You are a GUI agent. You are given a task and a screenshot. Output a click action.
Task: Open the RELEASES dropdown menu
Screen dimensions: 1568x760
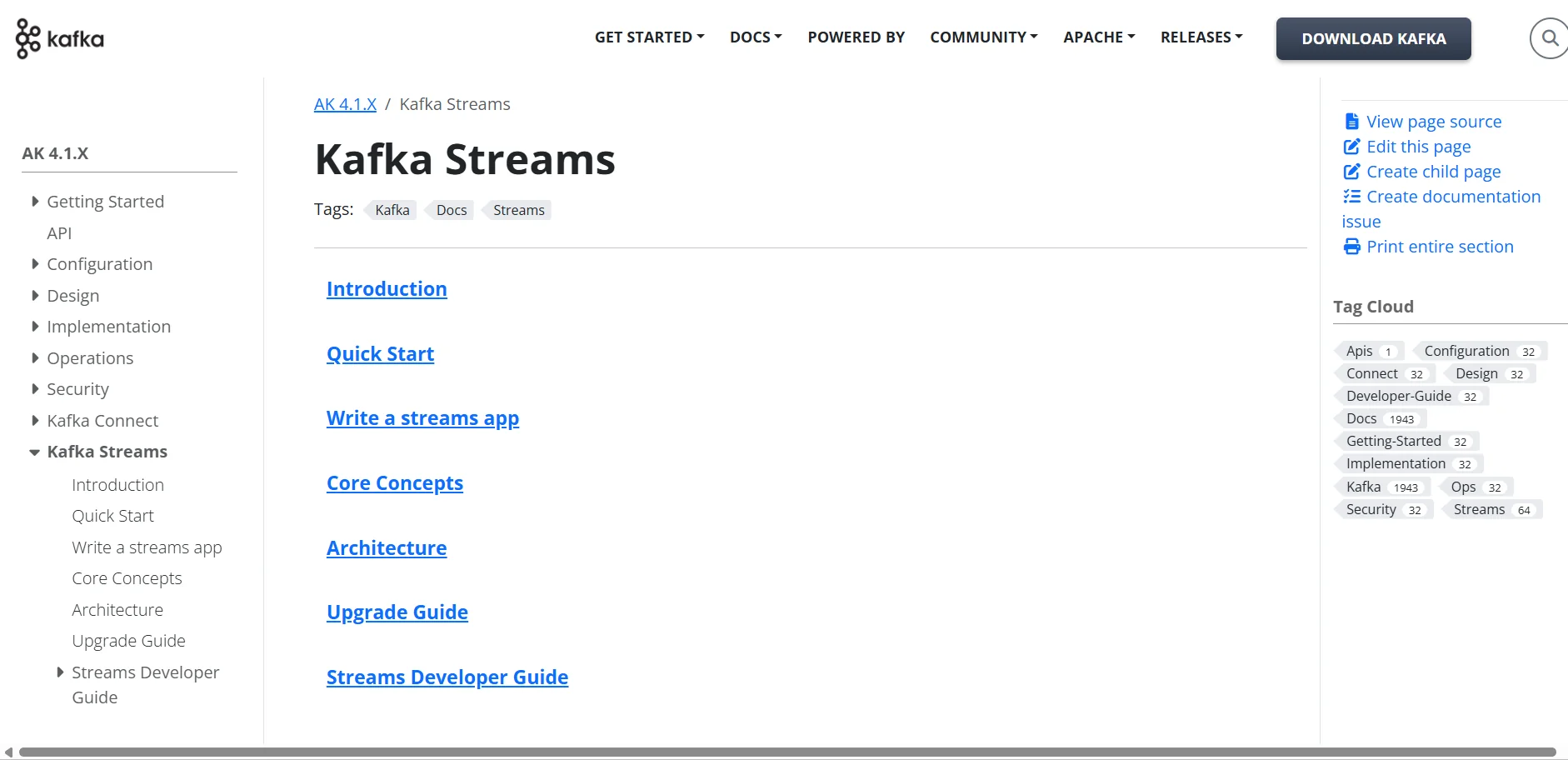click(1201, 37)
